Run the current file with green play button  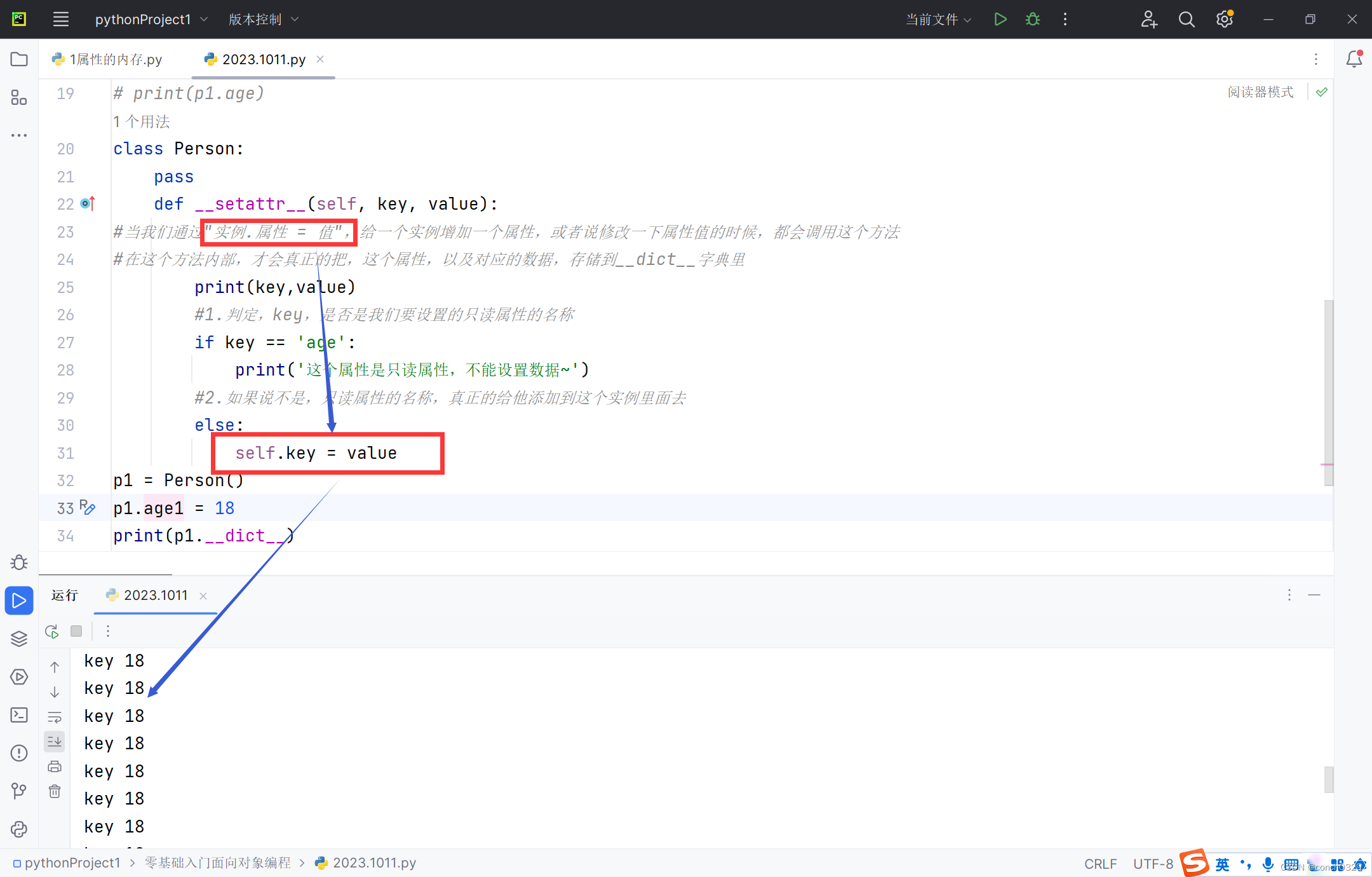coord(1000,19)
